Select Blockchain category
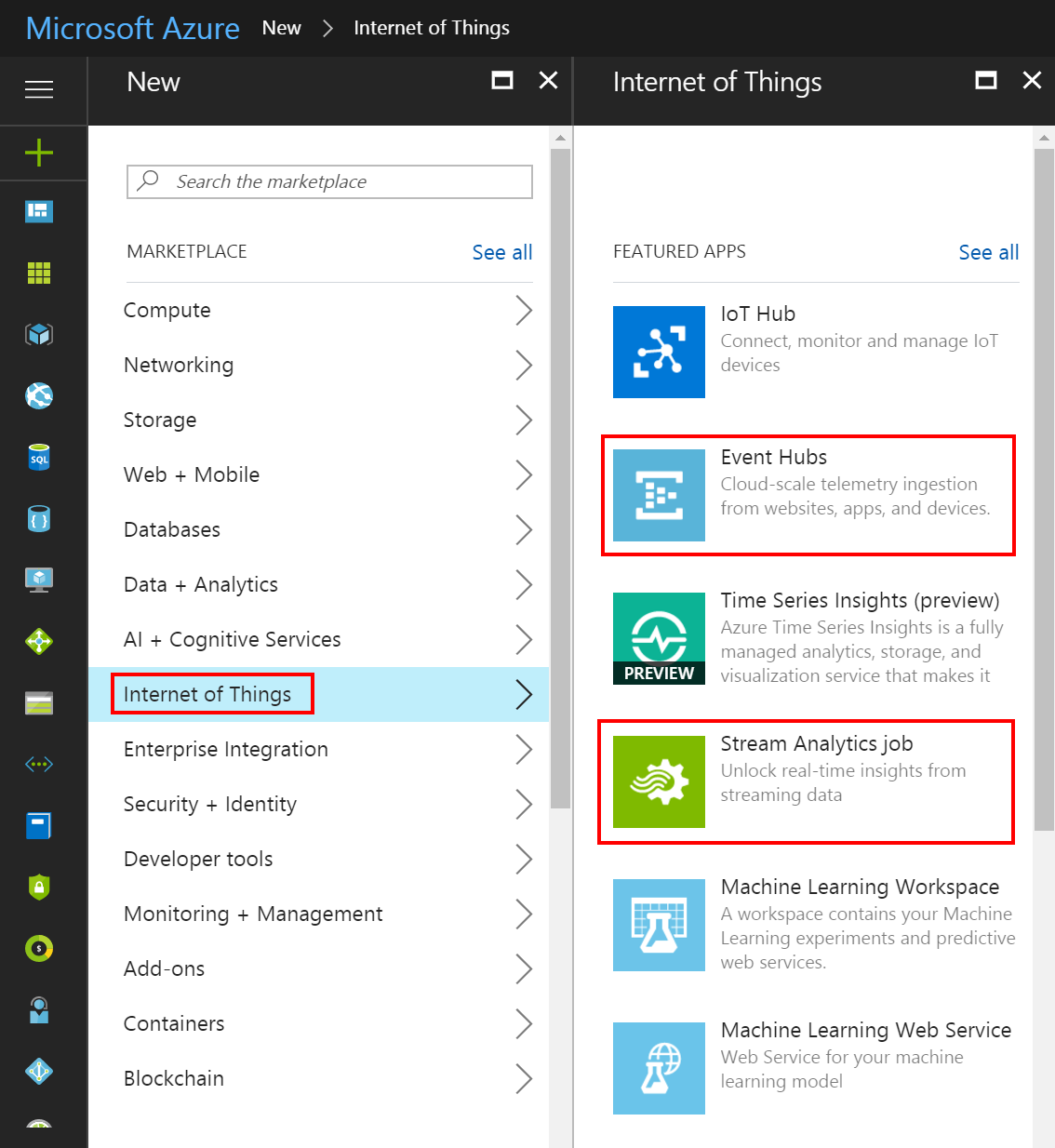The height and width of the screenshot is (1148, 1055). click(318, 1078)
